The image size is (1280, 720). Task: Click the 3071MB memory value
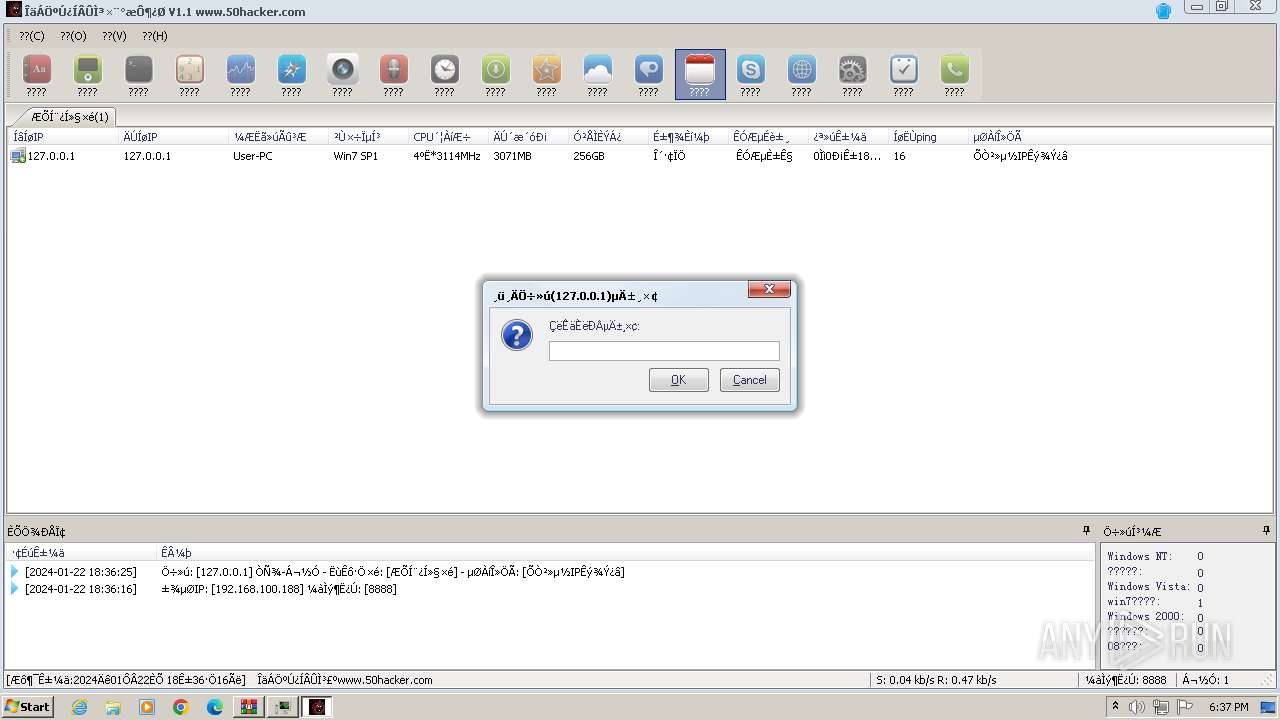[x=513, y=156]
